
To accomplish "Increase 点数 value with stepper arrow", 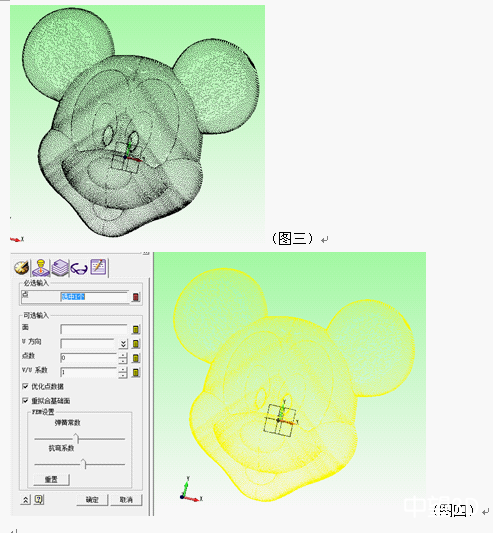I will [123, 356].
